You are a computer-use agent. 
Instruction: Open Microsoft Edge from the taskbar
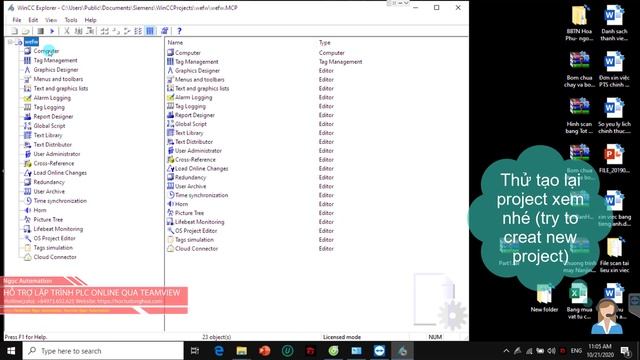coord(219,351)
